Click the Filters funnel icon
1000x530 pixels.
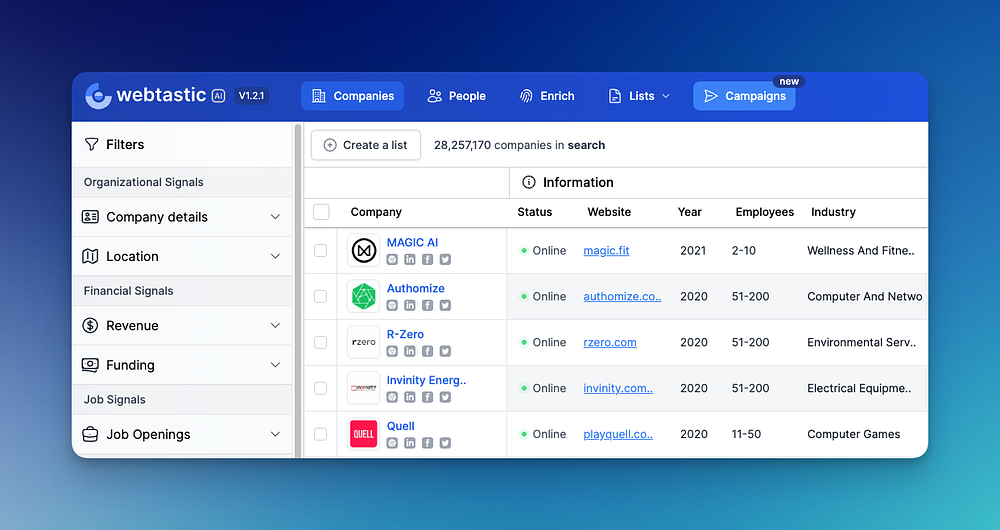(91, 145)
